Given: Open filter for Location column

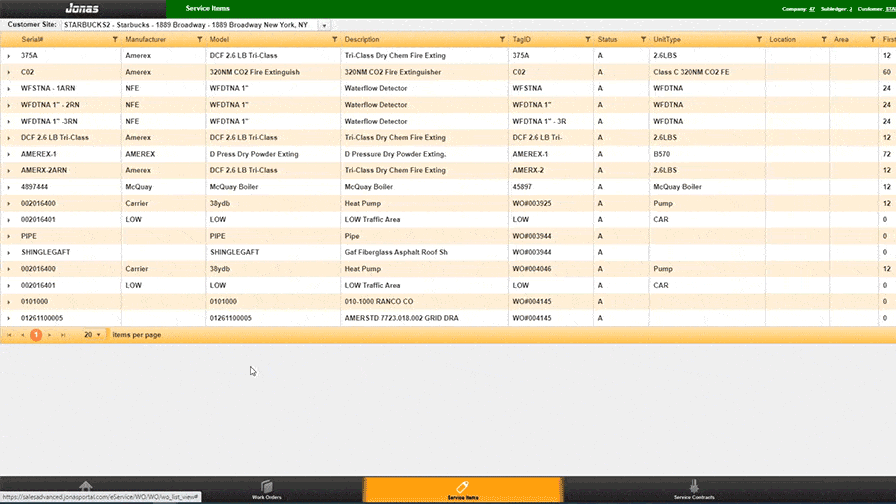Looking at the screenshot, I should point(823,39).
